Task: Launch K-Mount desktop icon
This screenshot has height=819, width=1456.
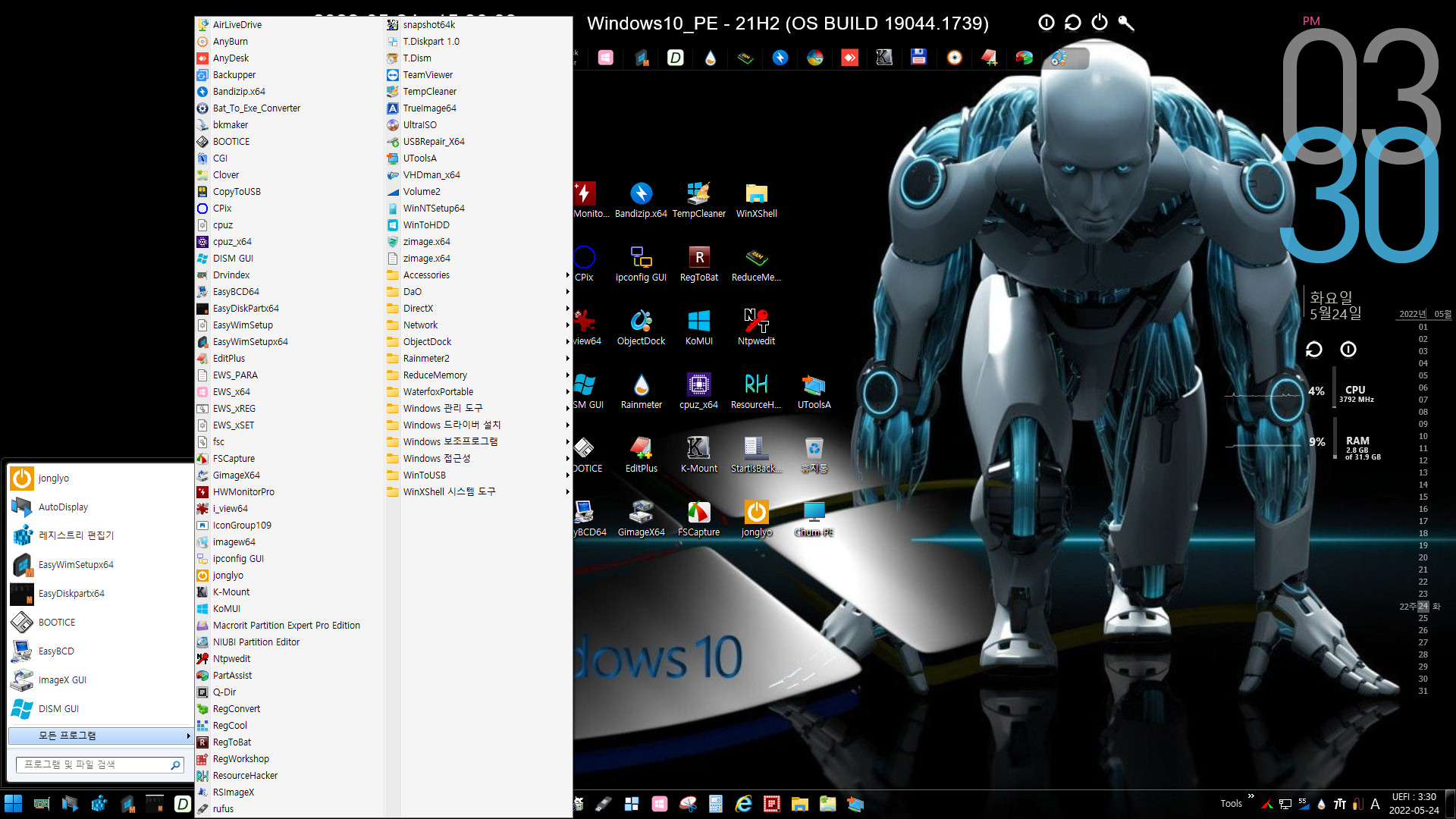Action: pyautogui.click(x=698, y=454)
